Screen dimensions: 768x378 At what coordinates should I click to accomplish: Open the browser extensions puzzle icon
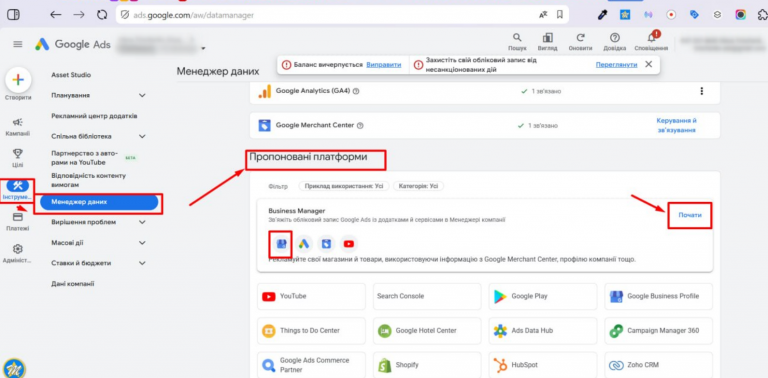point(763,15)
